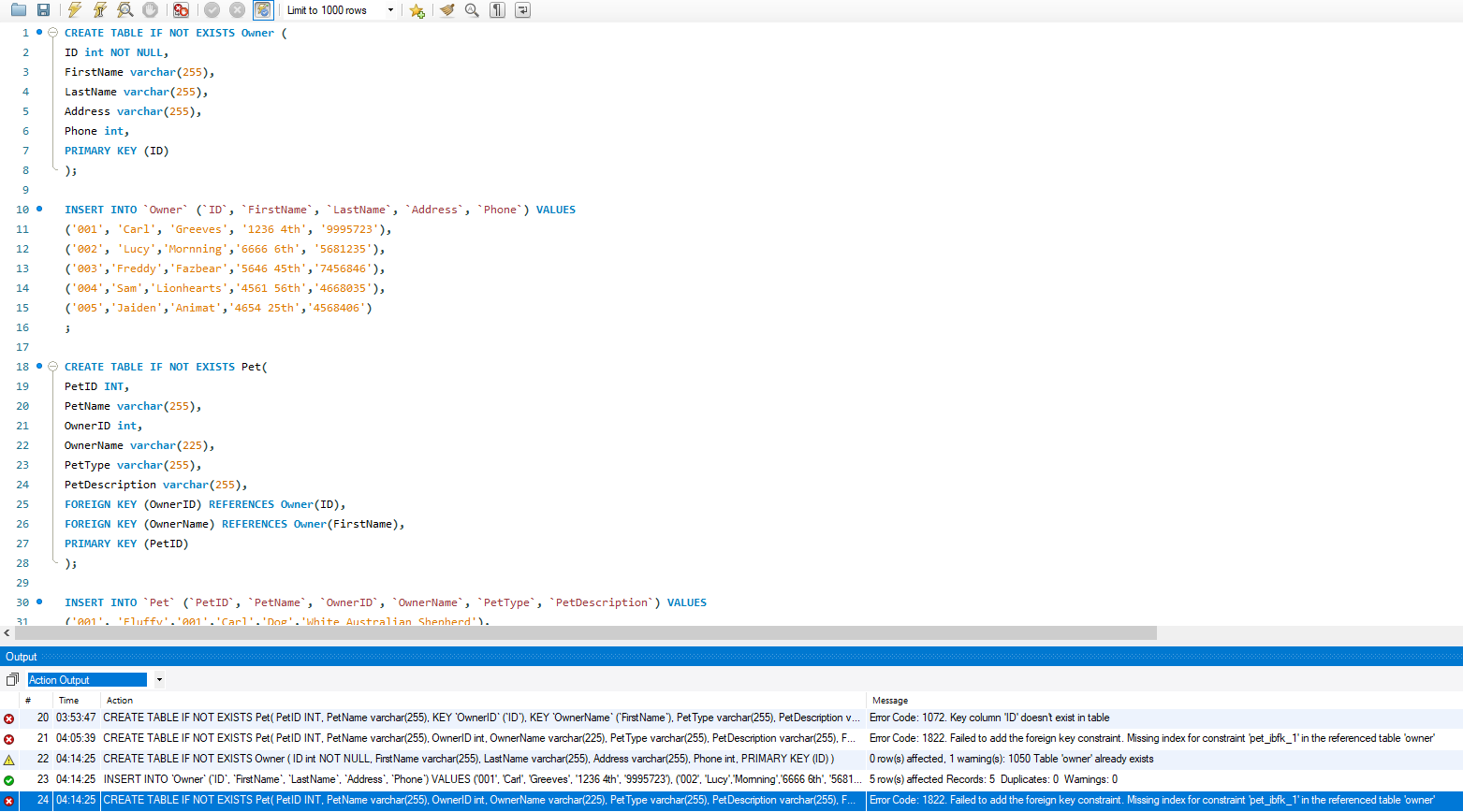
Task: Click the Message column header in output
Action: point(890,700)
